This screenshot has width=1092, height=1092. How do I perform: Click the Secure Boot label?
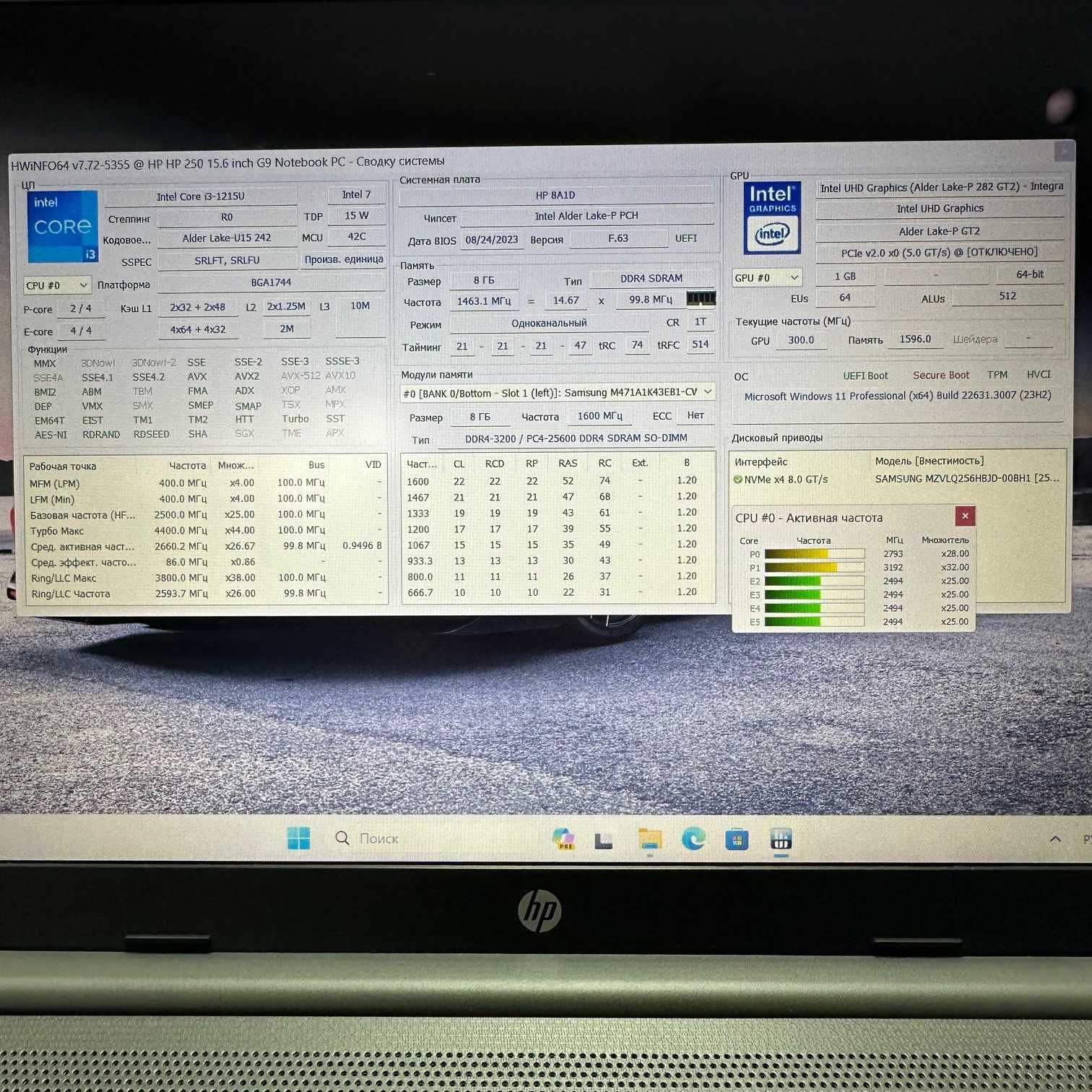coord(941,375)
